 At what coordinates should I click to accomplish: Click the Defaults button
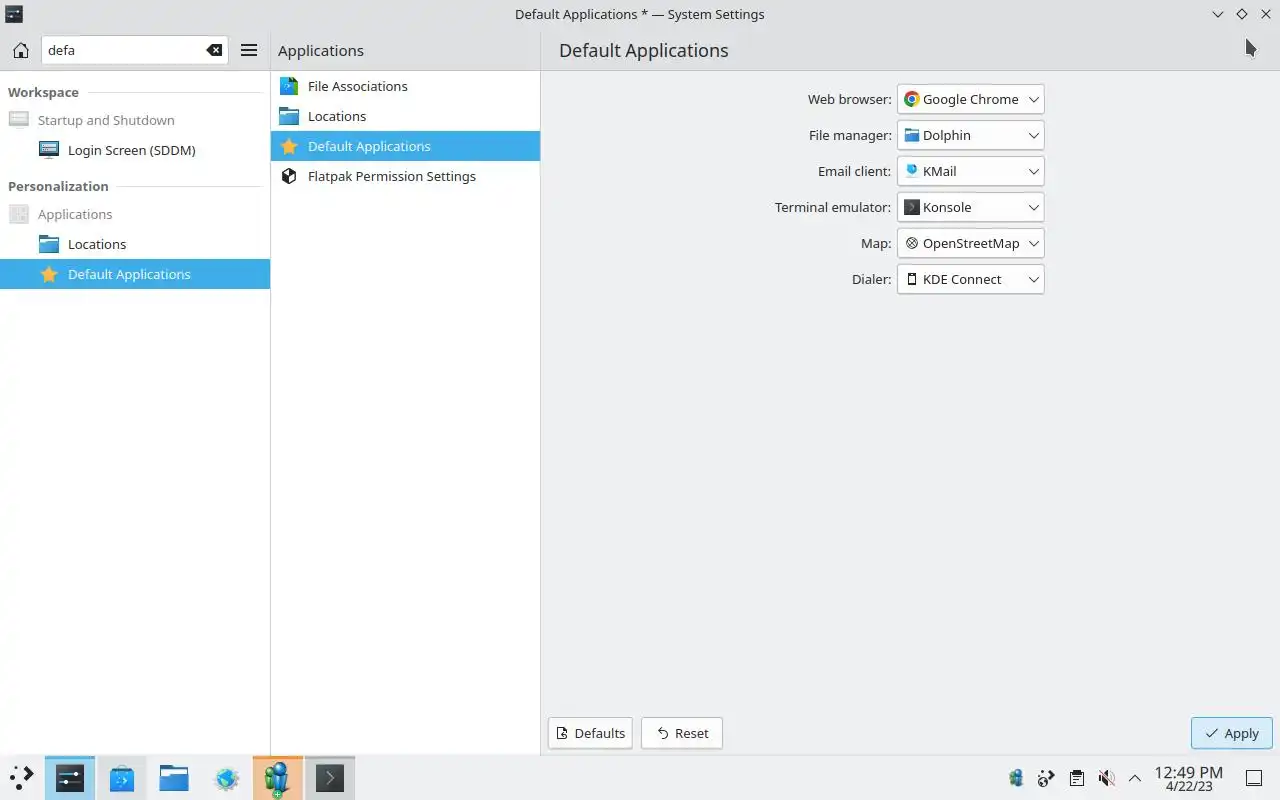click(x=590, y=733)
